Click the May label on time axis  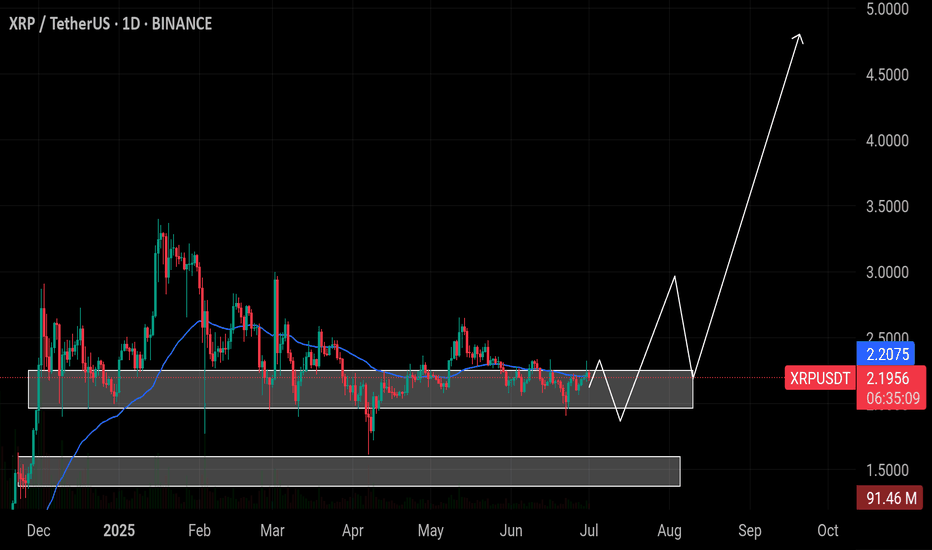(430, 530)
